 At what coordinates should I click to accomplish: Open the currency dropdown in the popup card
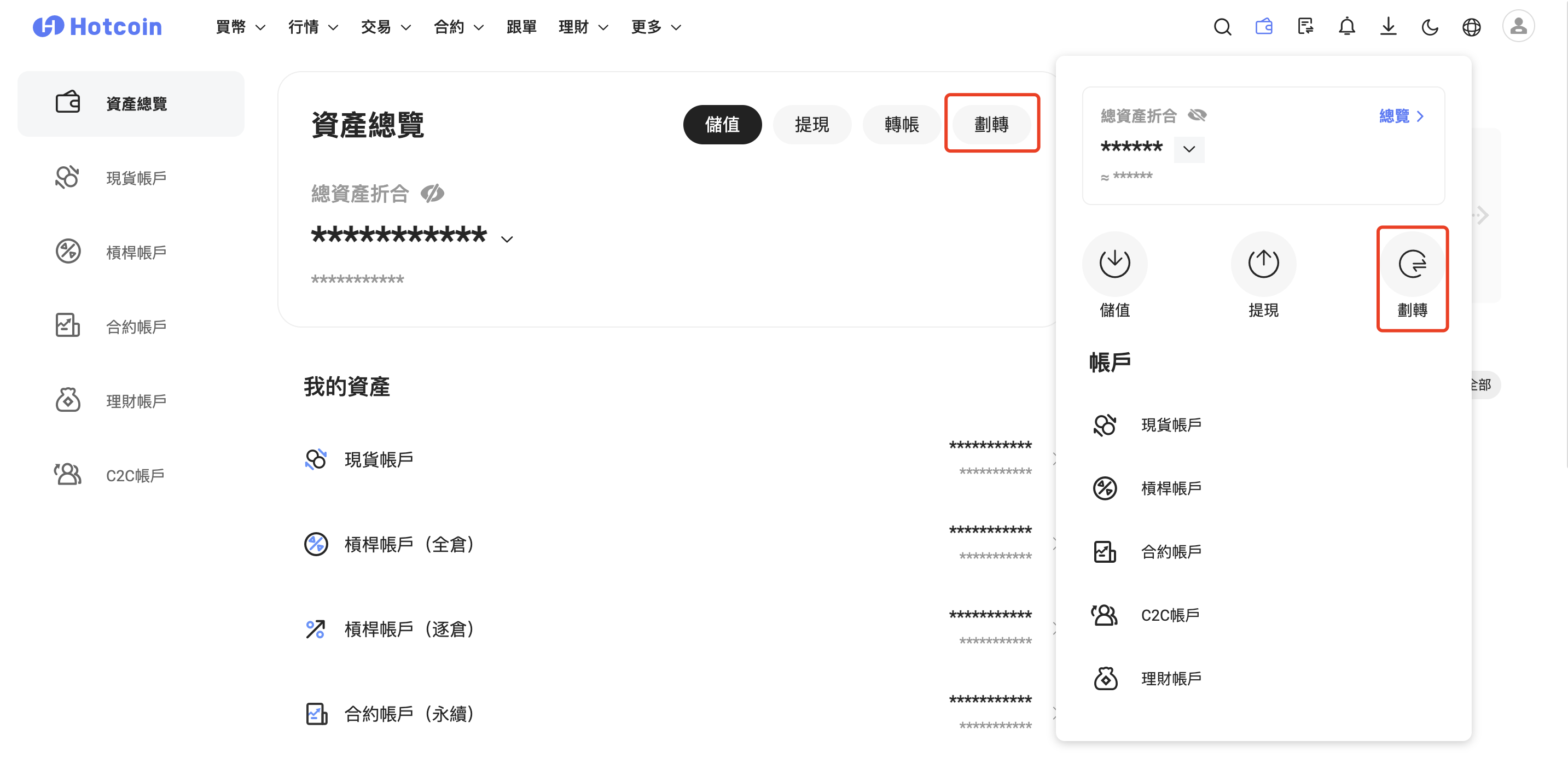click(x=1188, y=149)
